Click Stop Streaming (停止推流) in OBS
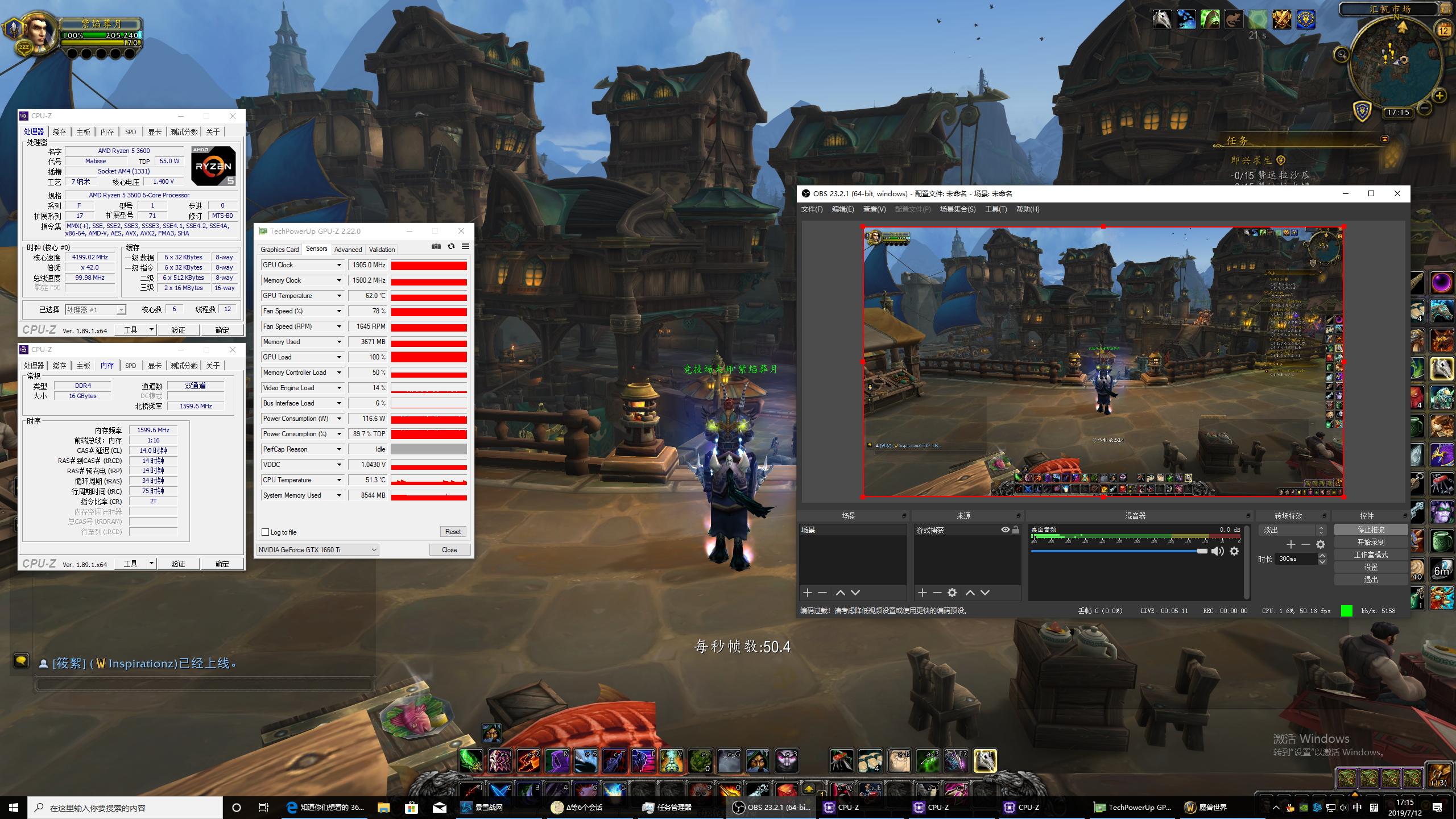This screenshot has height=819, width=1456. coord(1371,530)
